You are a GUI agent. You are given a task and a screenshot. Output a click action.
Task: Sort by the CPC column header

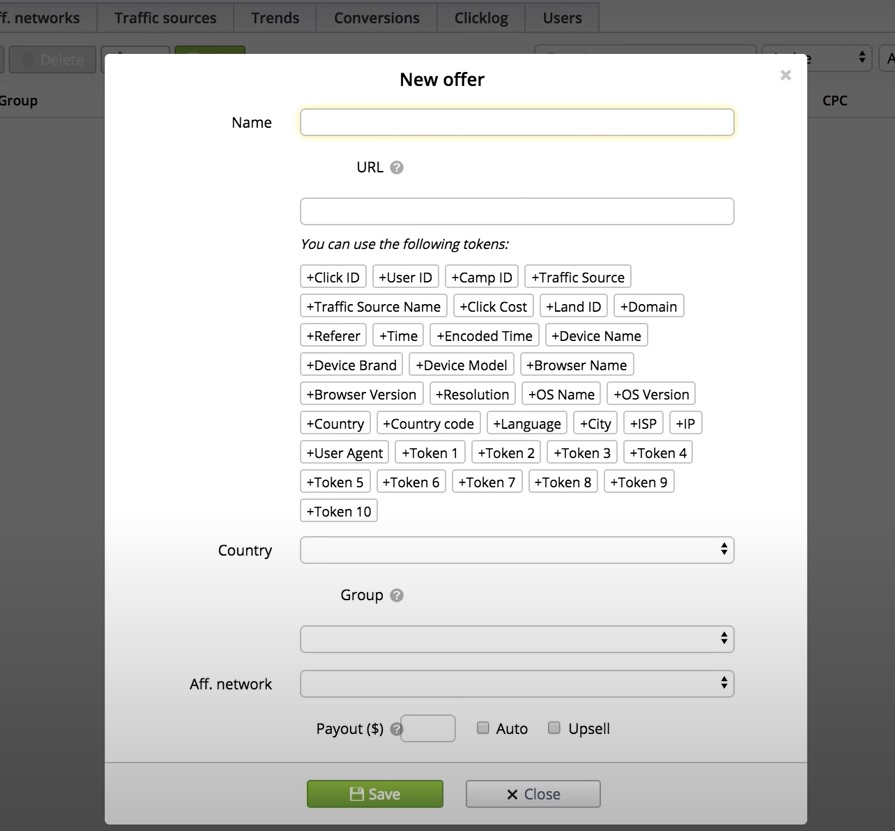coord(834,101)
